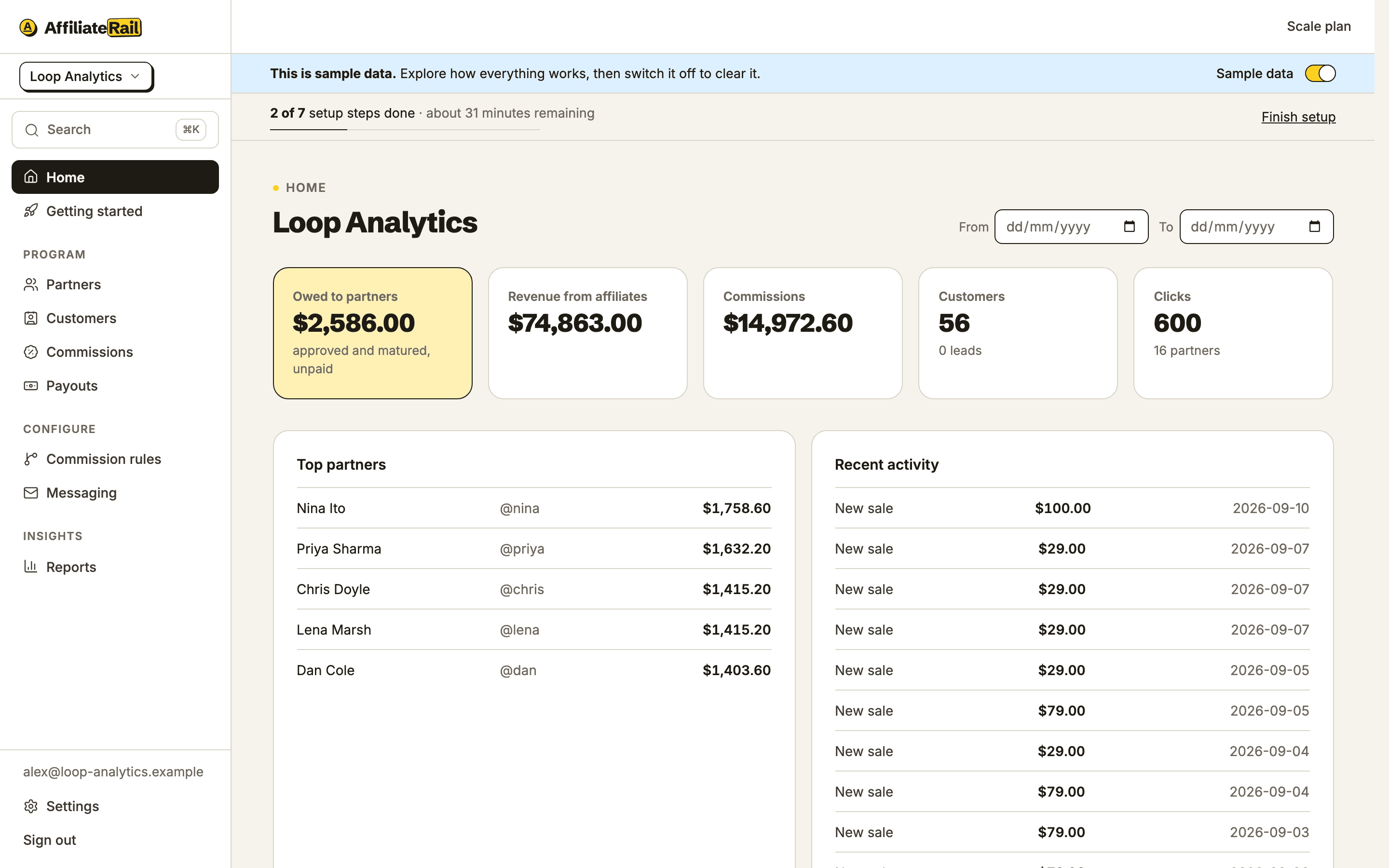The width and height of the screenshot is (1389, 868).
Task: Click the Finish setup link
Action: (1298, 117)
